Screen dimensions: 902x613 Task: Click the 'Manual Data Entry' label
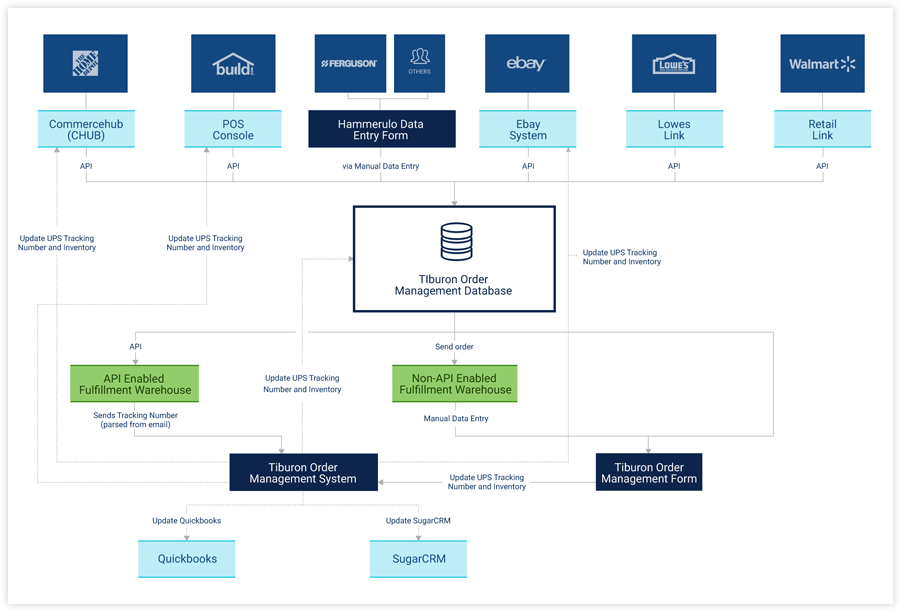456,419
